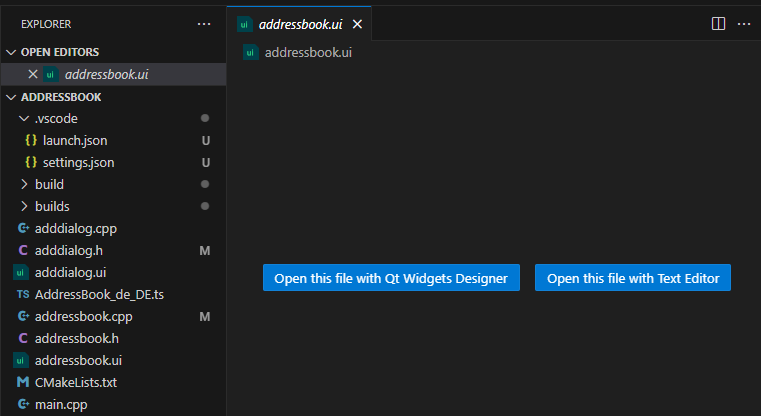Click the settings.json braces file icon
The image size is (761, 416).
[x=31, y=163]
